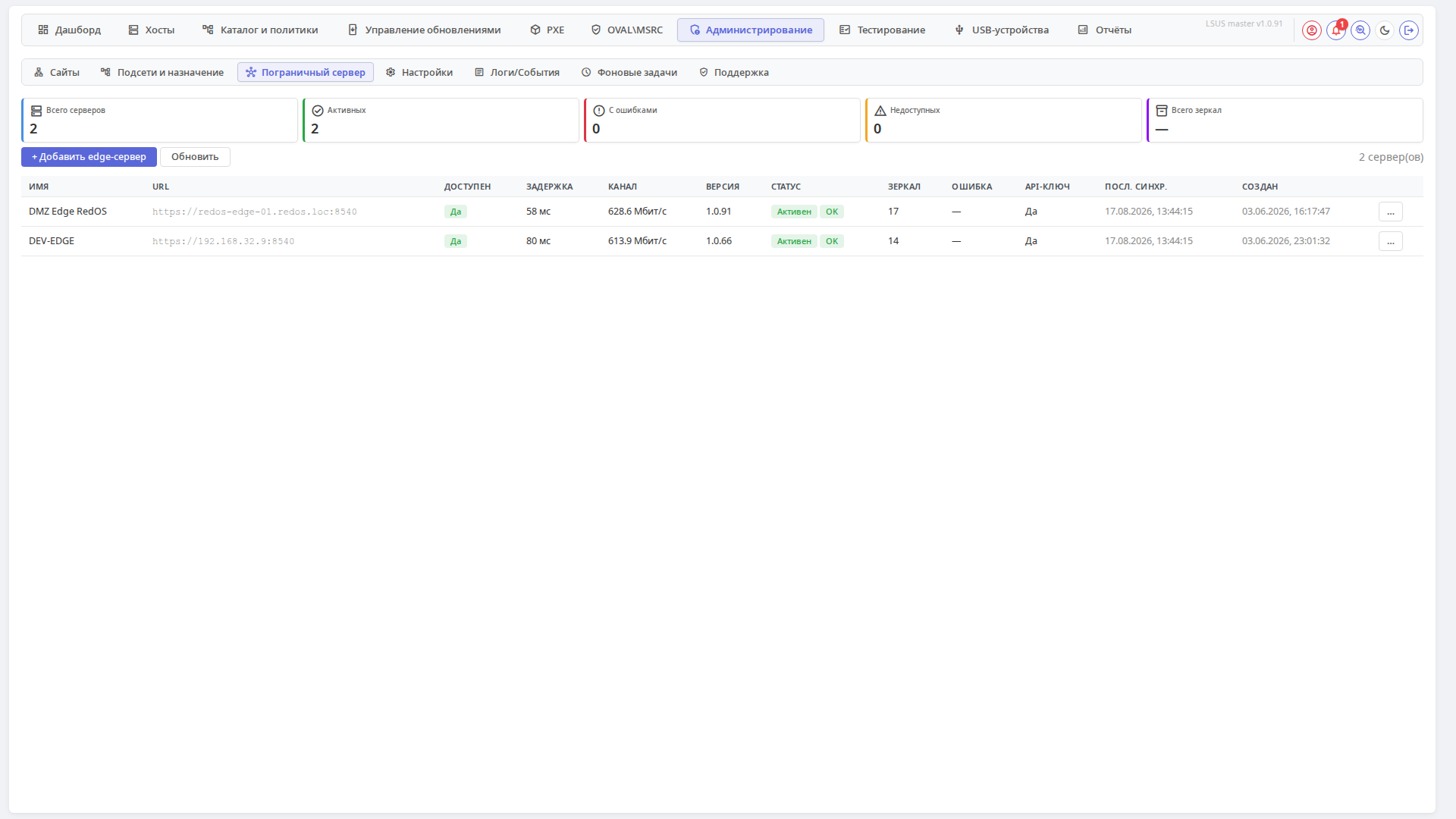The image size is (1456, 819).
Task: Click the Да availability badge for DEV-EDGE
Action: point(456,242)
